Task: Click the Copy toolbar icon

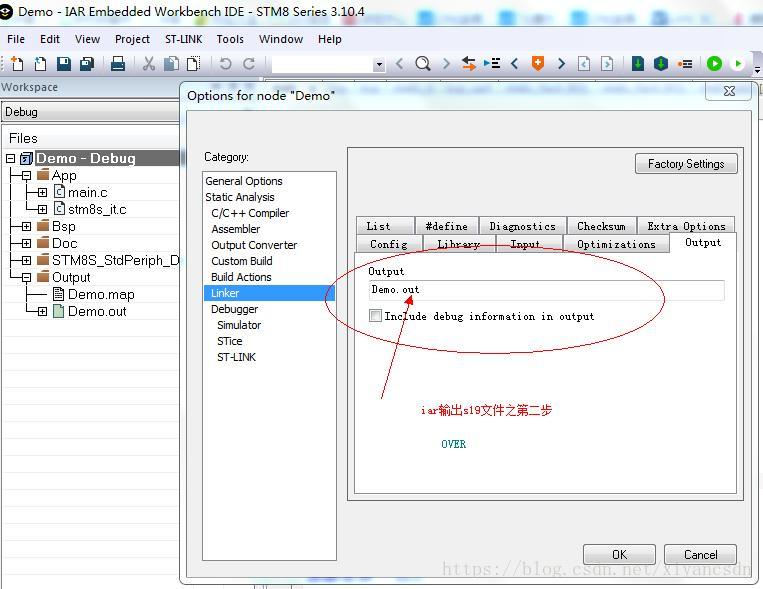Action: coord(171,64)
